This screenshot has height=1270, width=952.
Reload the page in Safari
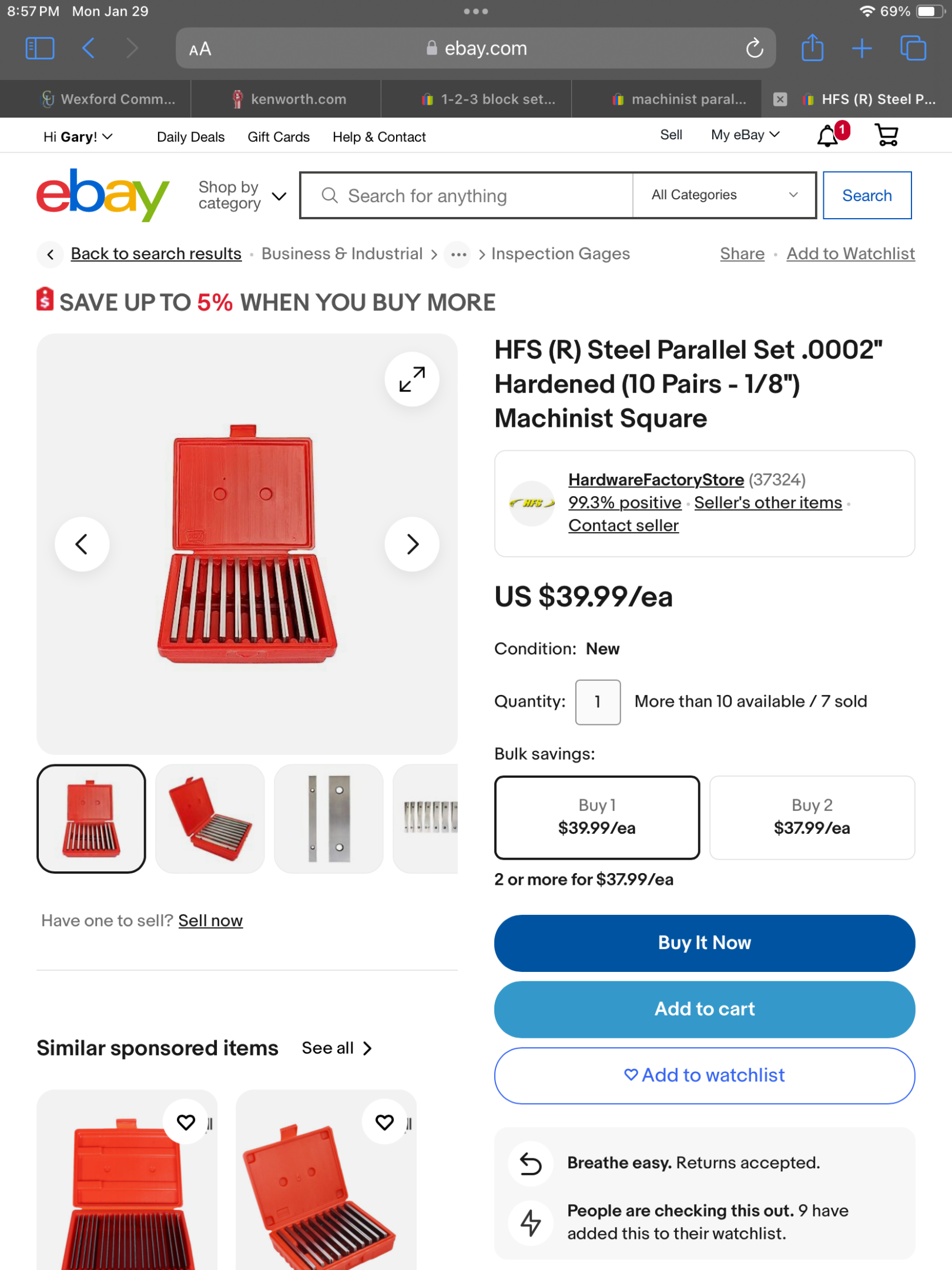tap(755, 48)
